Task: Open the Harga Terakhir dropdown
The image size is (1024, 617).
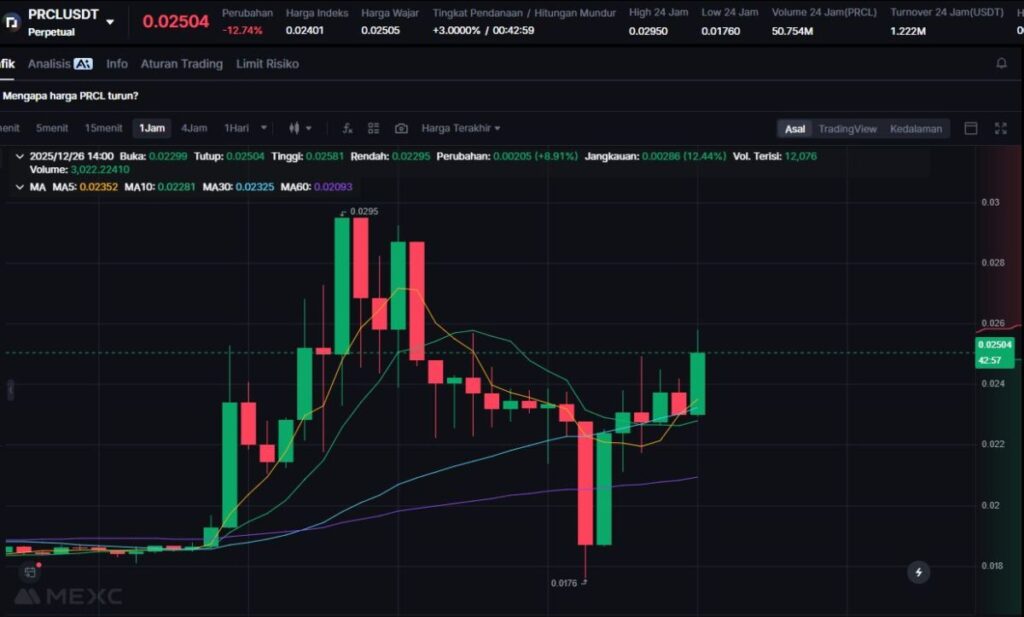Action: click(x=461, y=128)
